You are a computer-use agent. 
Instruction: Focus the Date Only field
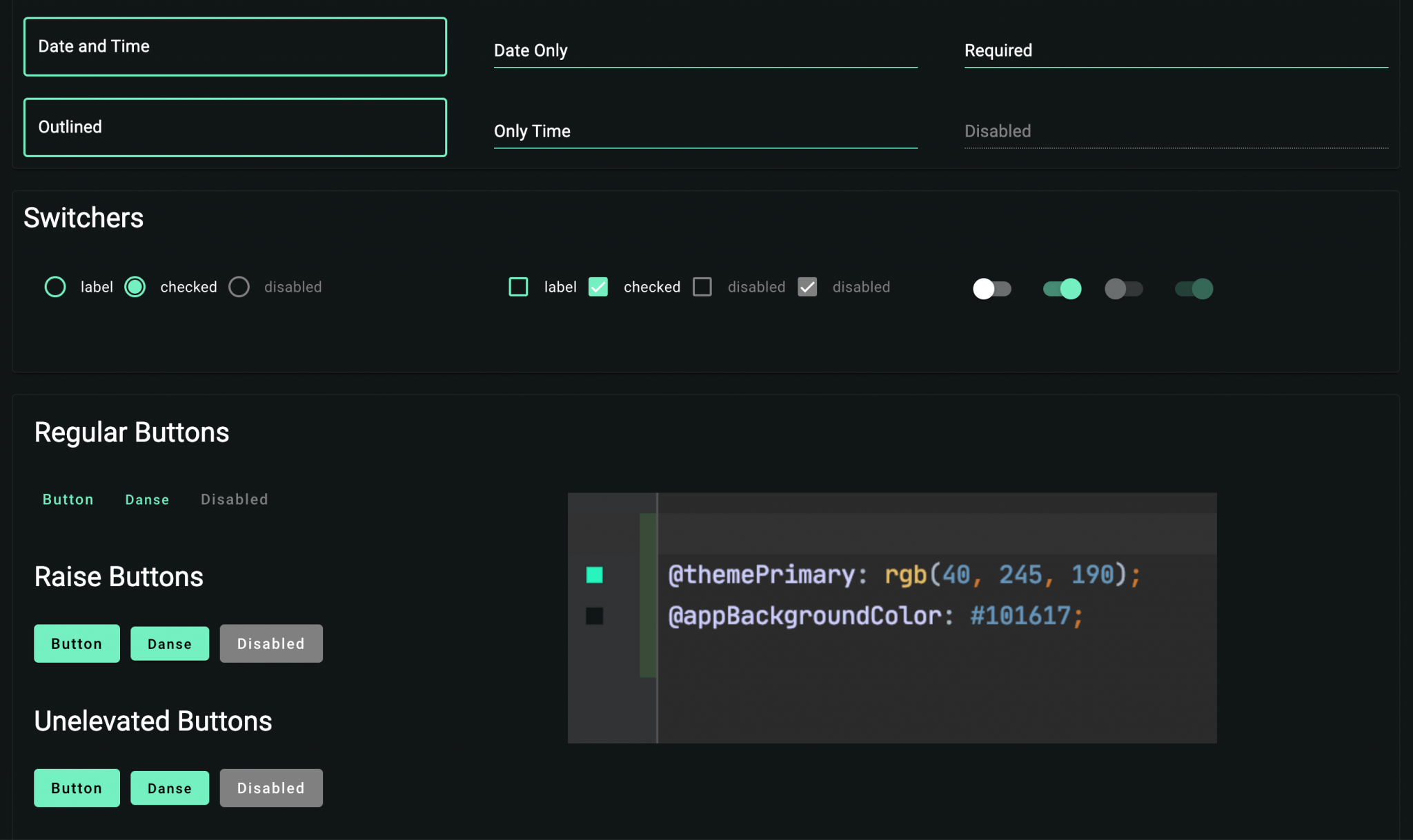click(x=705, y=51)
